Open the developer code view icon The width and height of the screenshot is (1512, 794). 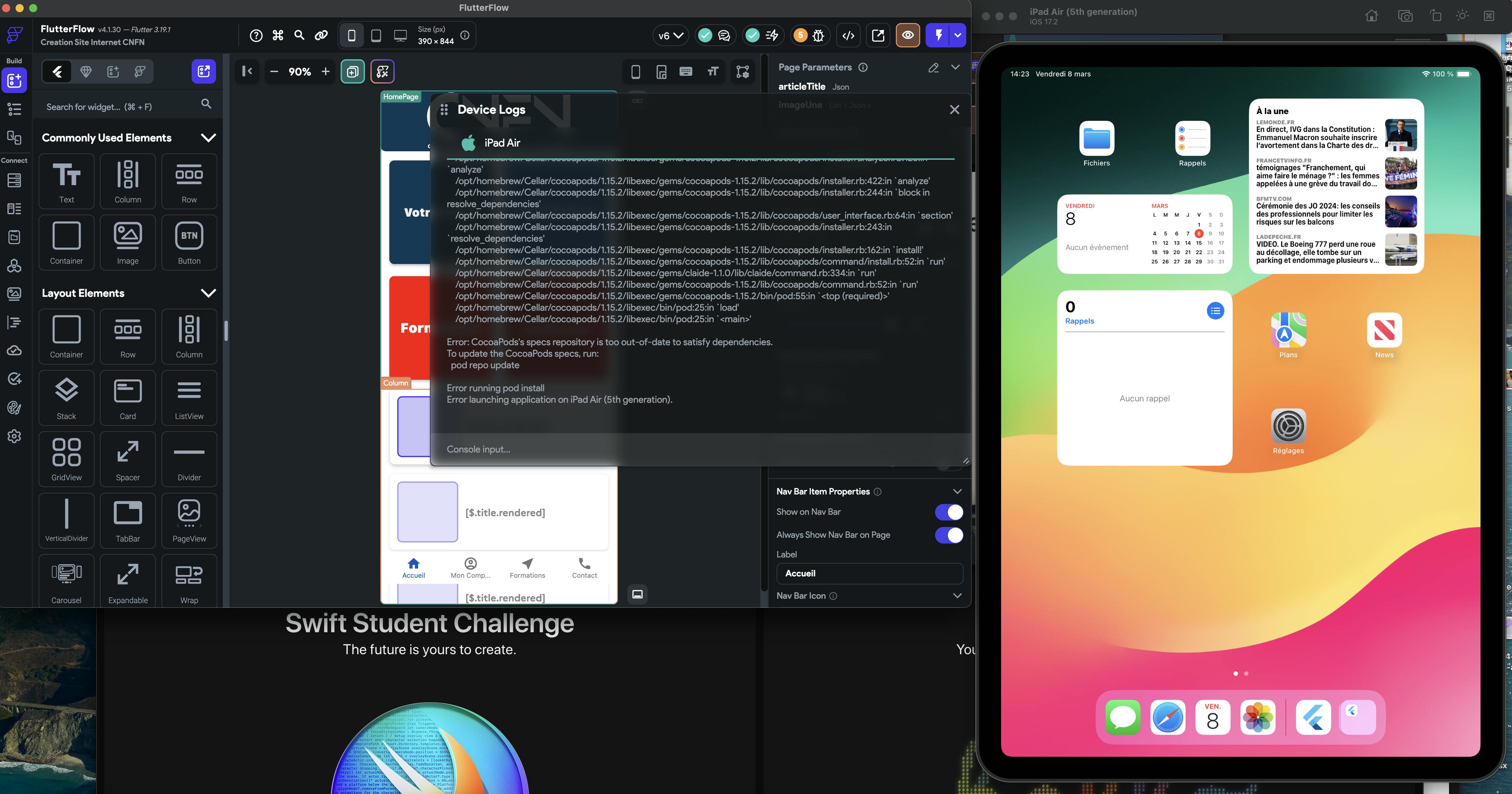click(x=848, y=36)
